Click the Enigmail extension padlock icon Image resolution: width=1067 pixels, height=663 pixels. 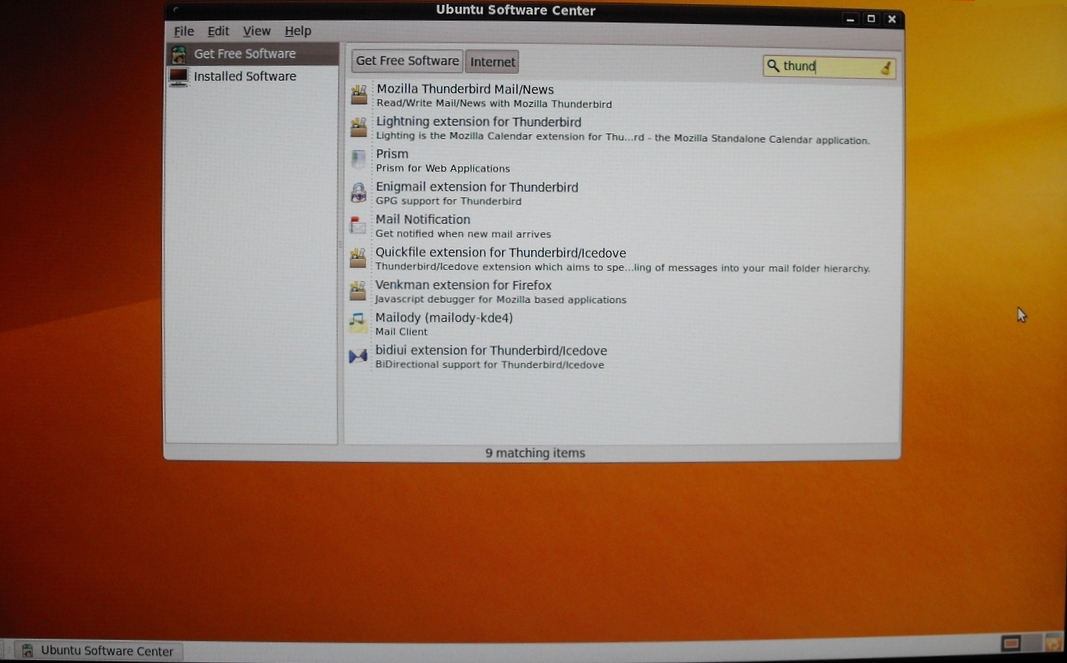359,193
